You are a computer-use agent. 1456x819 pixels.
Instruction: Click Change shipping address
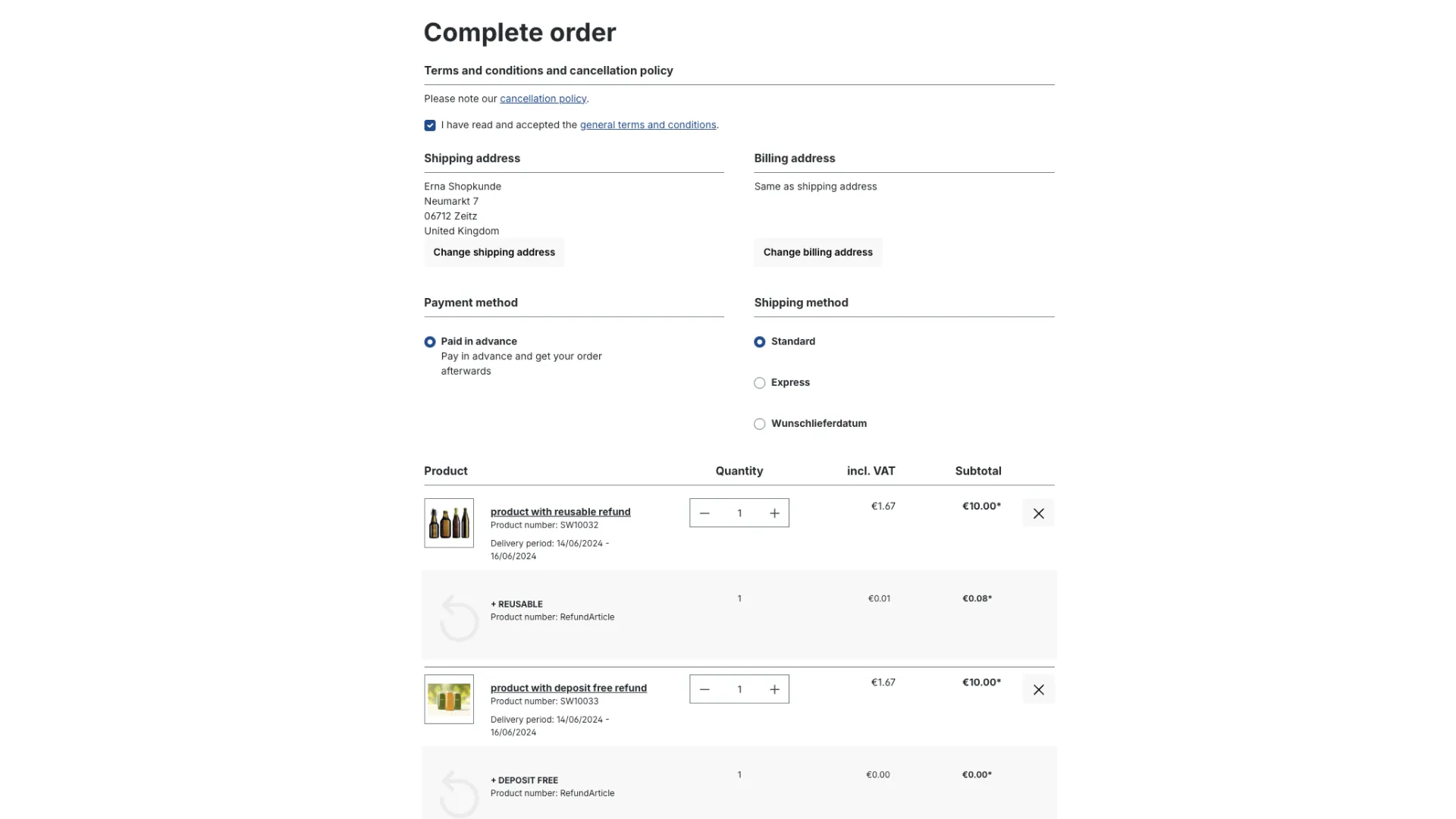pos(494,252)
